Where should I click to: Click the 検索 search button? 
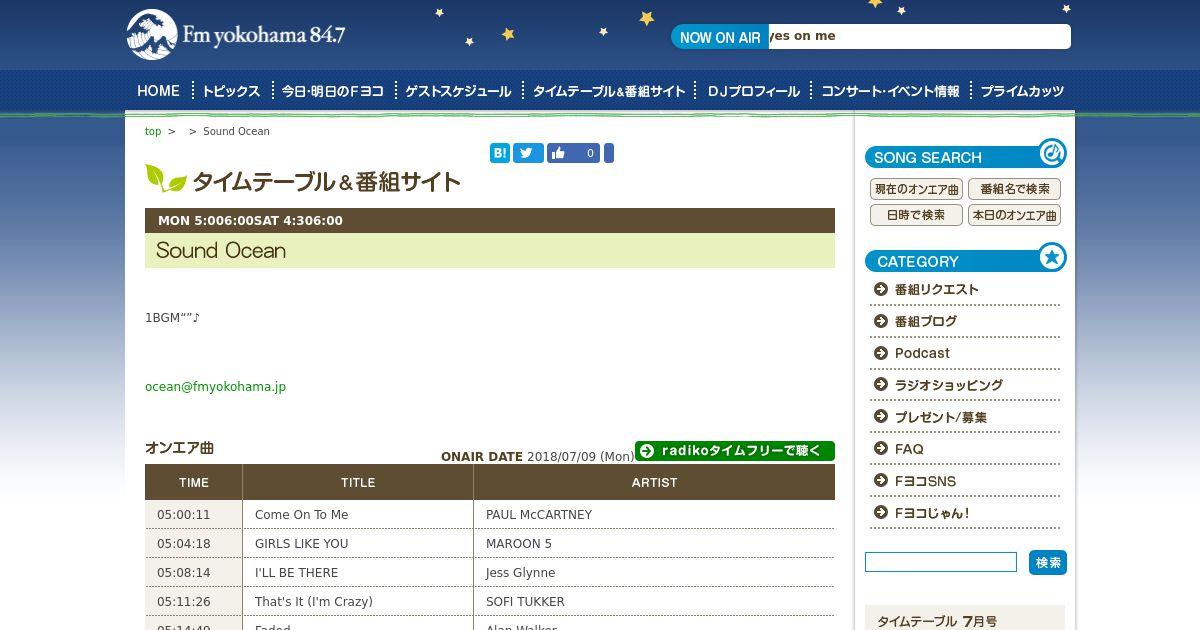[x=1048, y=563]
